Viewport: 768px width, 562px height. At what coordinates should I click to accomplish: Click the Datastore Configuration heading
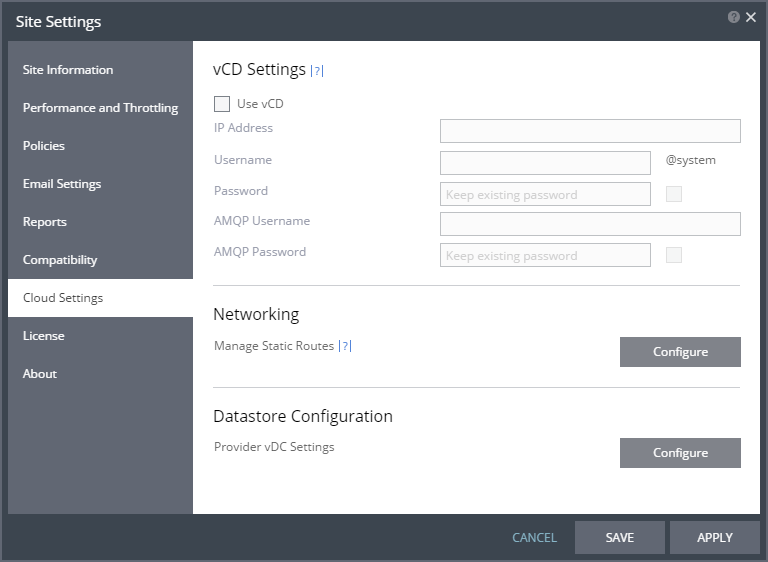(x=303, y=416)
